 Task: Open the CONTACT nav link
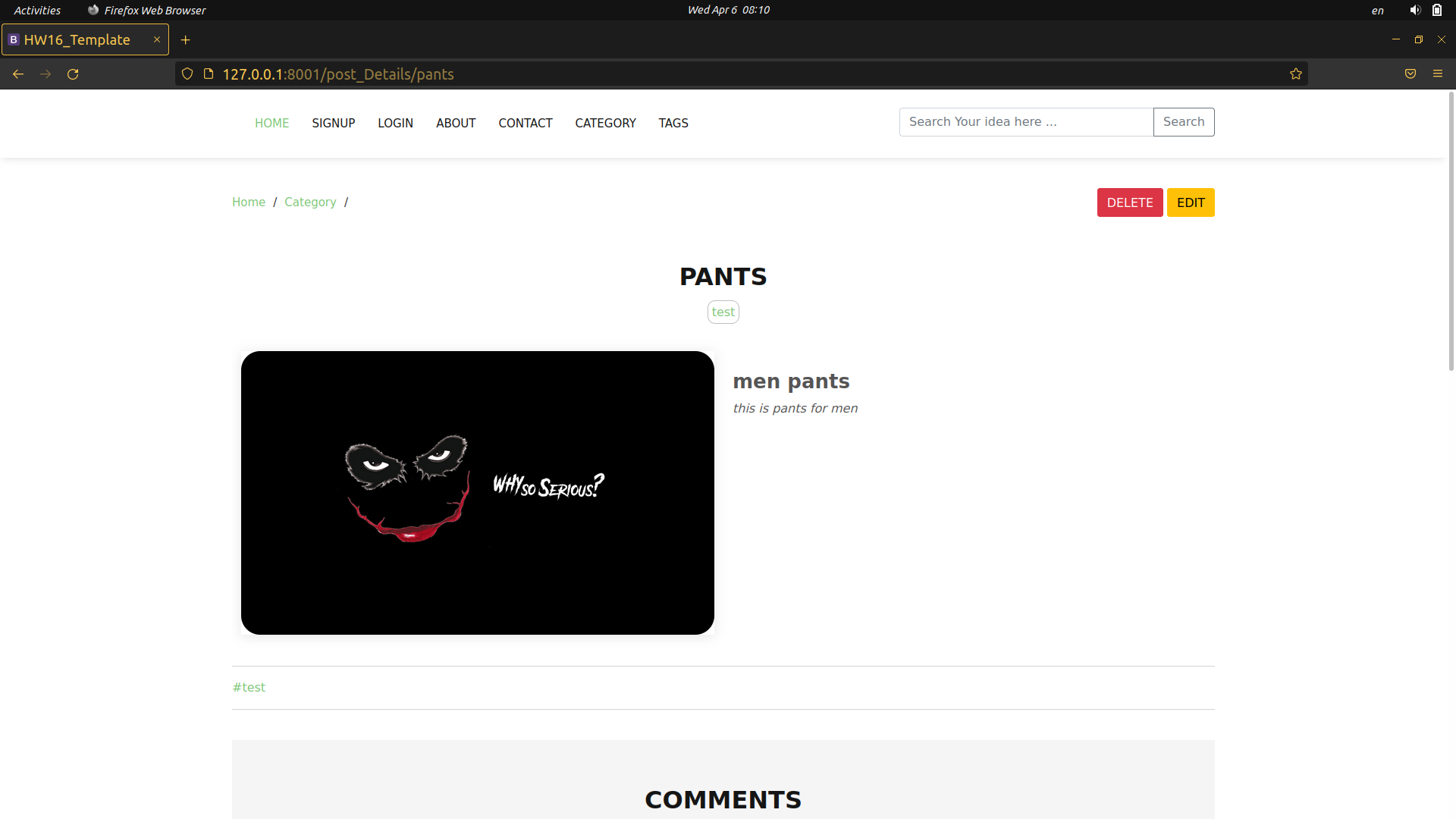pyautogui.click(x=526, y=123)
